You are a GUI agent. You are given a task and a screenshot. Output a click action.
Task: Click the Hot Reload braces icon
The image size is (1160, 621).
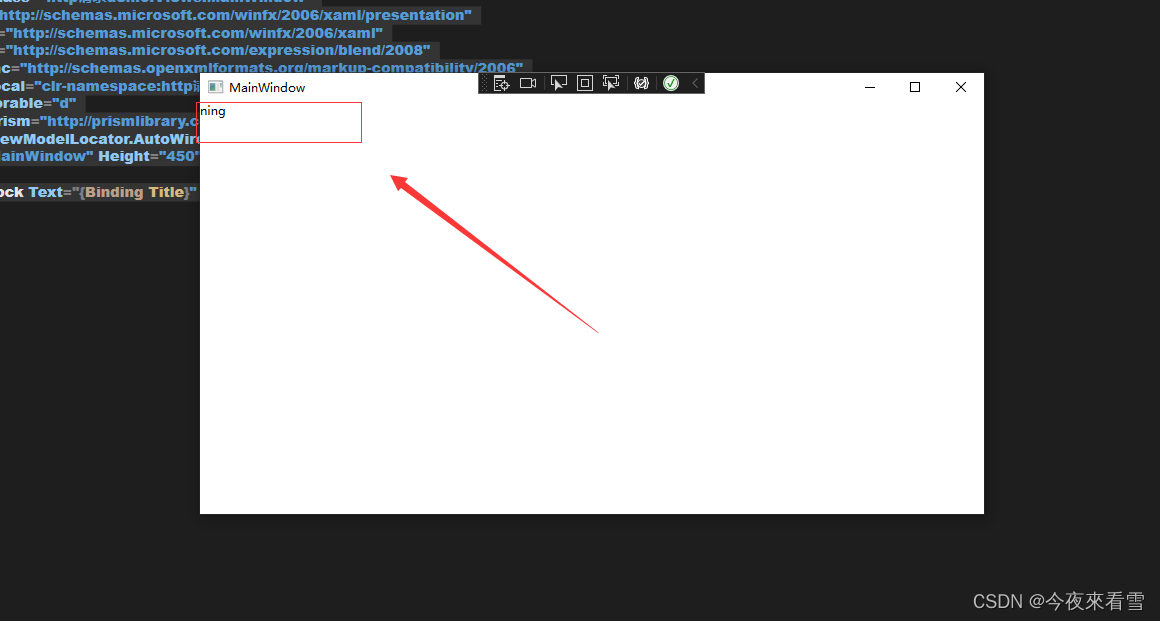pyautogui.click(x=641, y=84)
